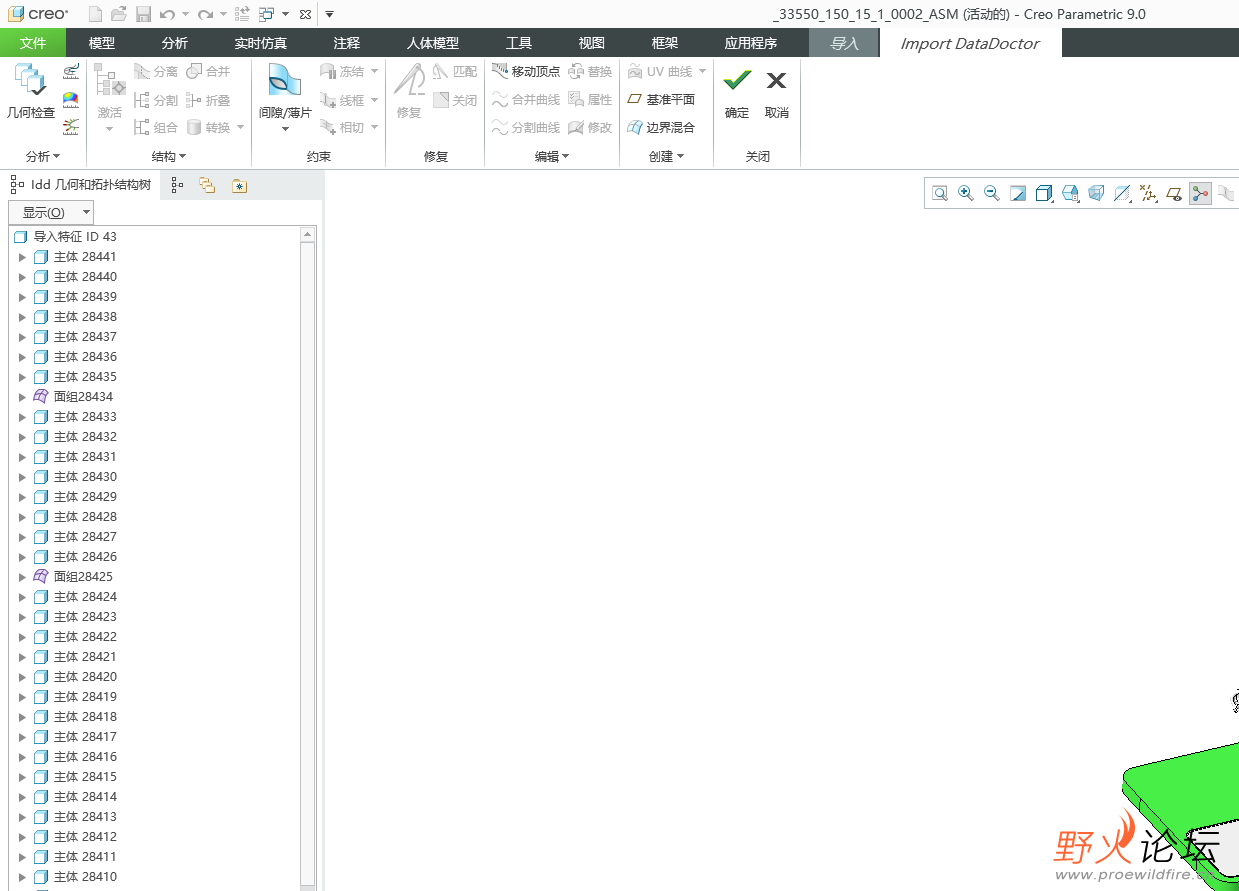The image size is (1239, 891).
Task: Toggle the spin center display
Action: tap(1200, 193)
